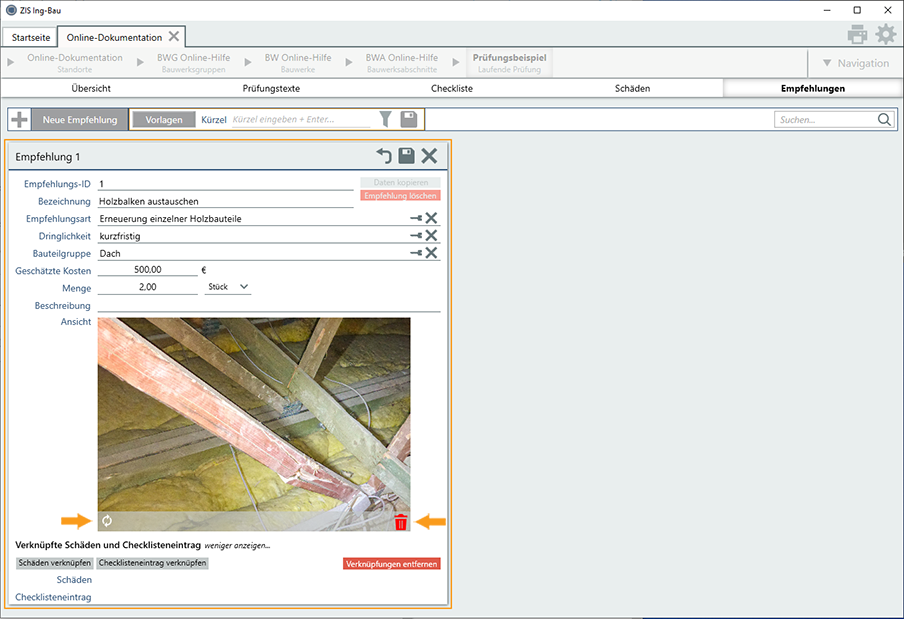Undo changes in Empfehlung 1 header
904x619 pixels.
coord(384,156)
